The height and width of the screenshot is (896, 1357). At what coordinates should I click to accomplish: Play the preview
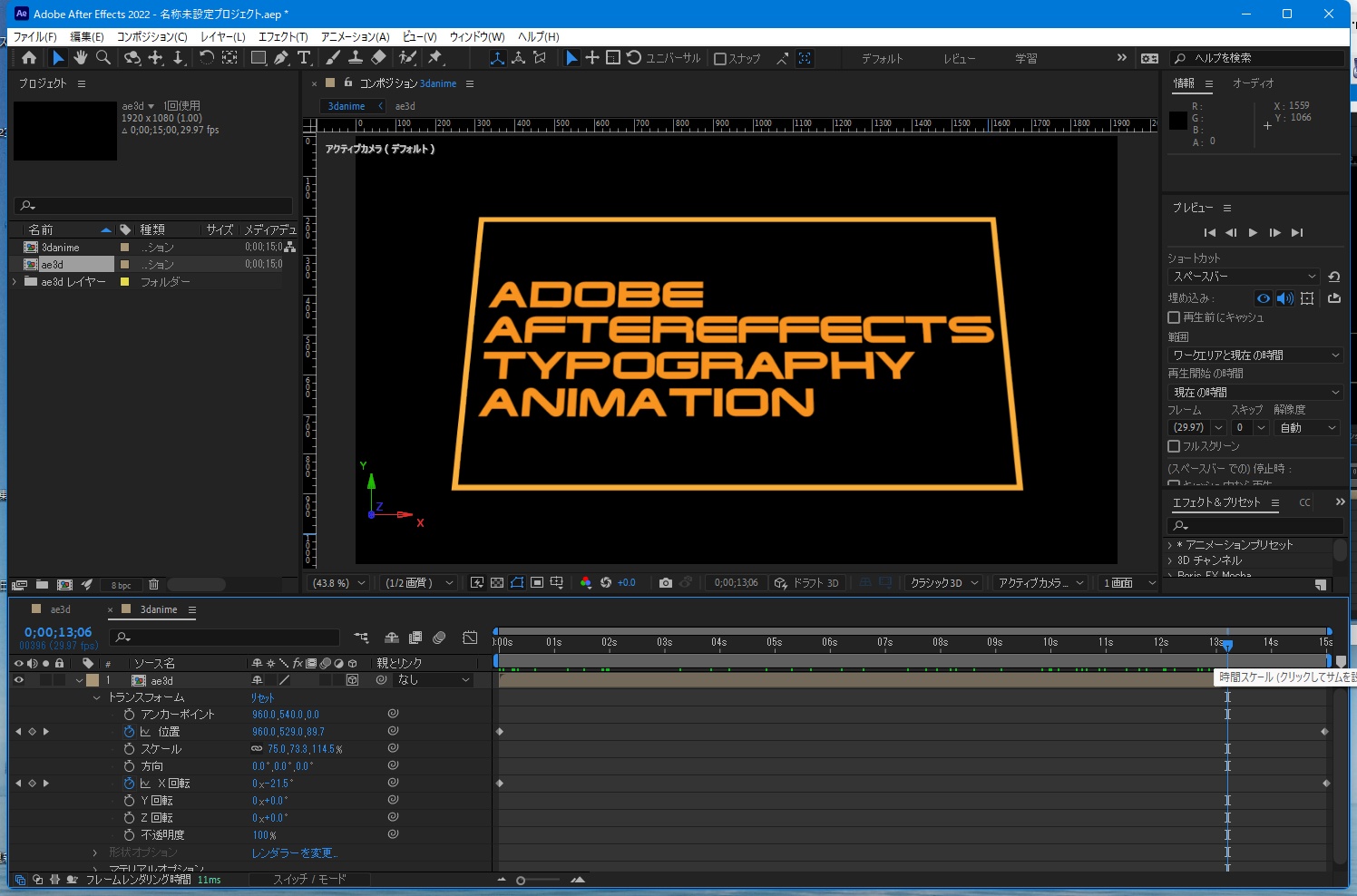point(1253,233)
